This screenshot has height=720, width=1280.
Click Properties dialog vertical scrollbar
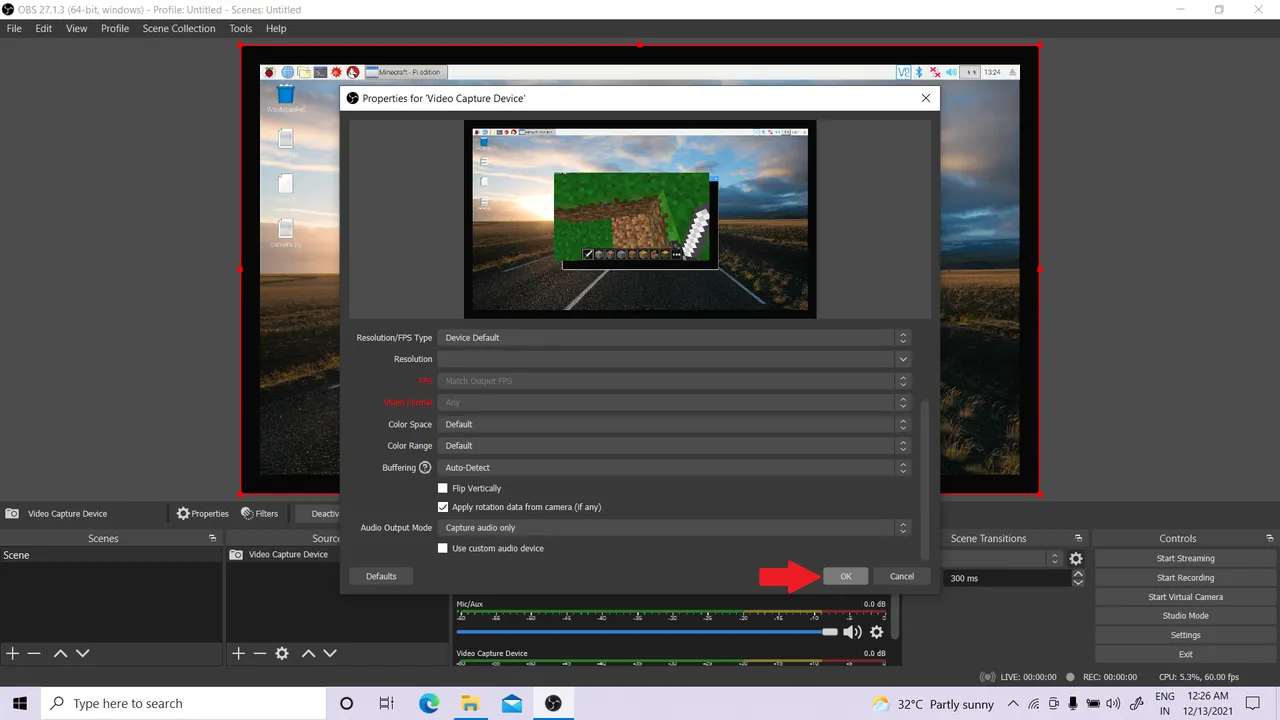pyautogui.click(x=924, y=479)
